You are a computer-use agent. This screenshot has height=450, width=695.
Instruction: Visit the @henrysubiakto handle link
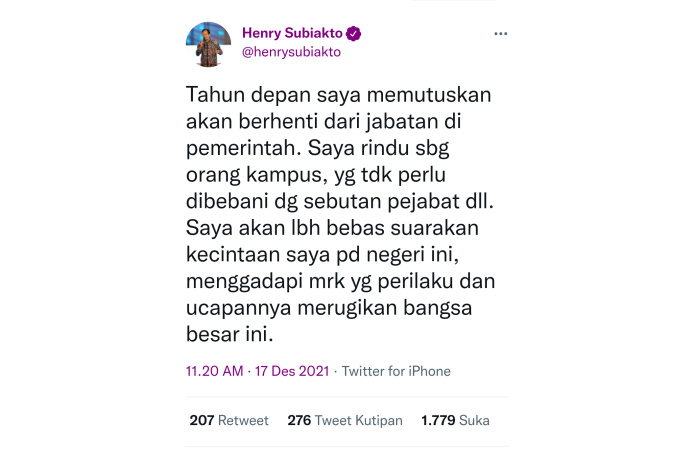291,52
